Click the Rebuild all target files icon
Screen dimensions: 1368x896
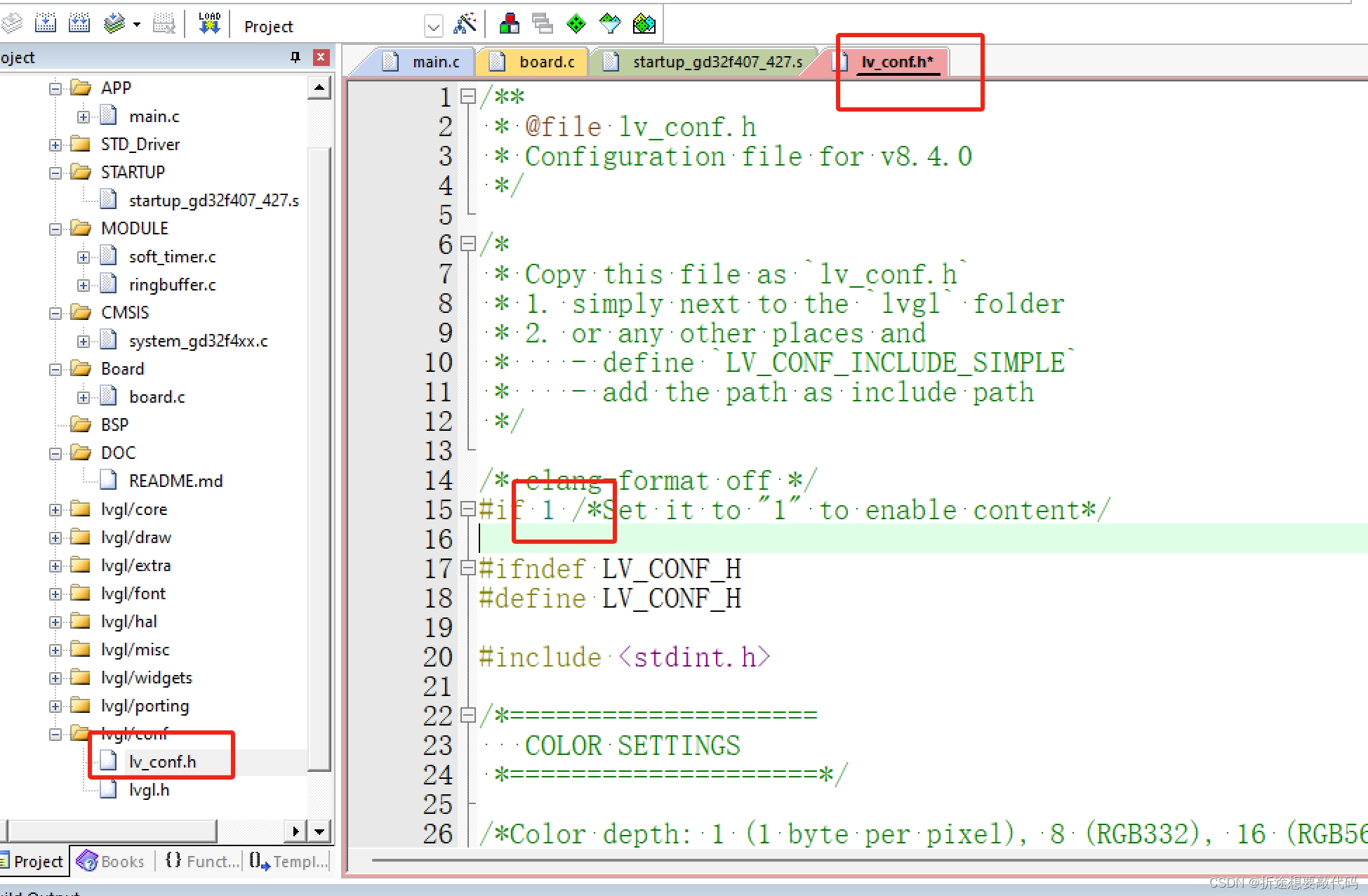pos(79,24)
